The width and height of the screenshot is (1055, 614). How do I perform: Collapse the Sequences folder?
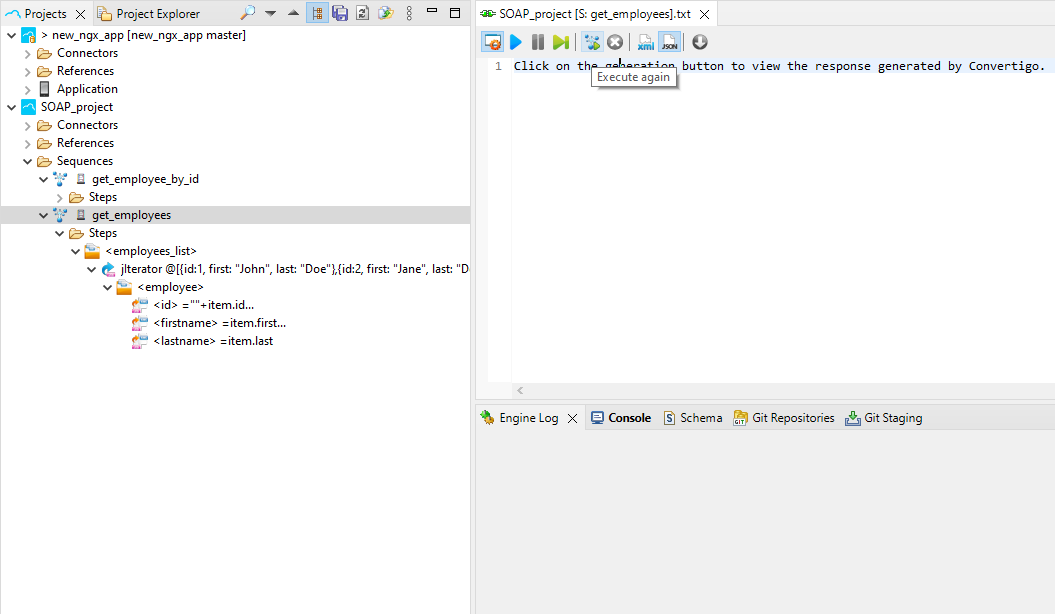point(28,160)
